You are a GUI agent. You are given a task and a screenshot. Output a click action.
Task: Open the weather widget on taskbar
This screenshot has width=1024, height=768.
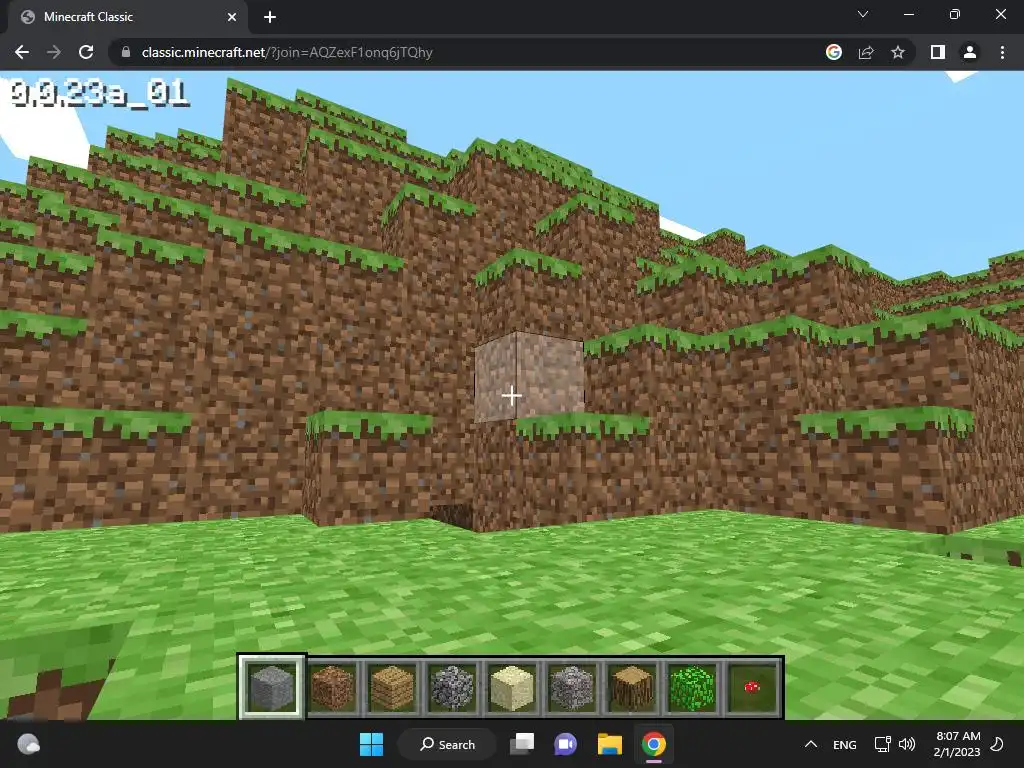[29, 744]
